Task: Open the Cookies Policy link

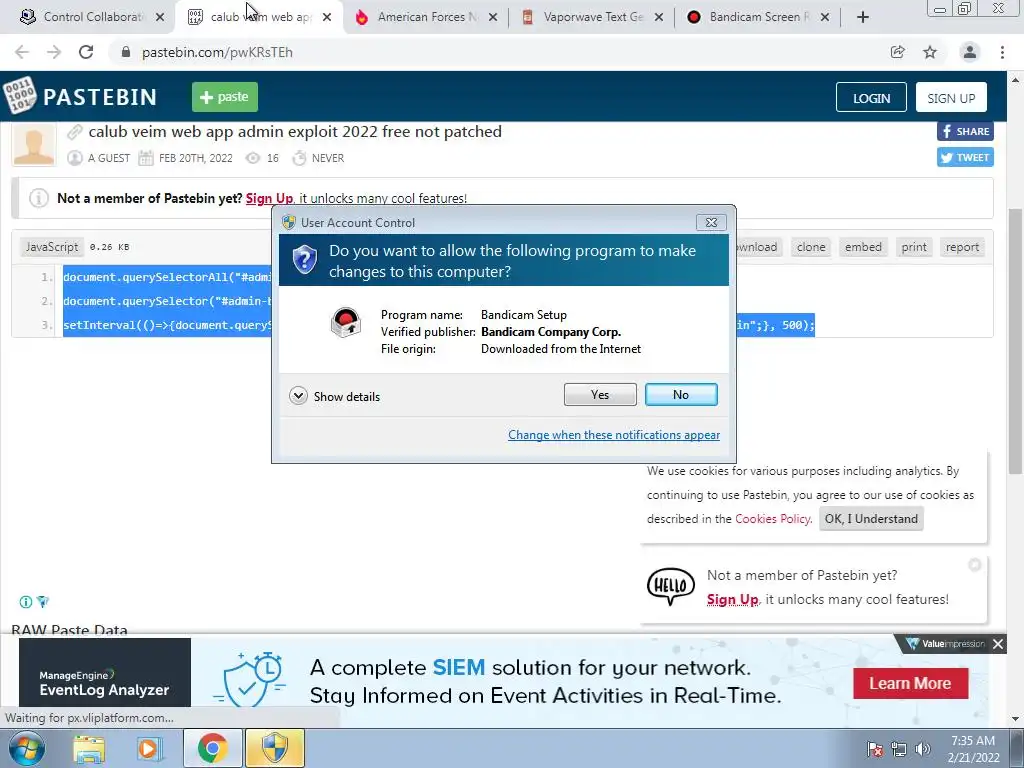Action: coord(773,519)
